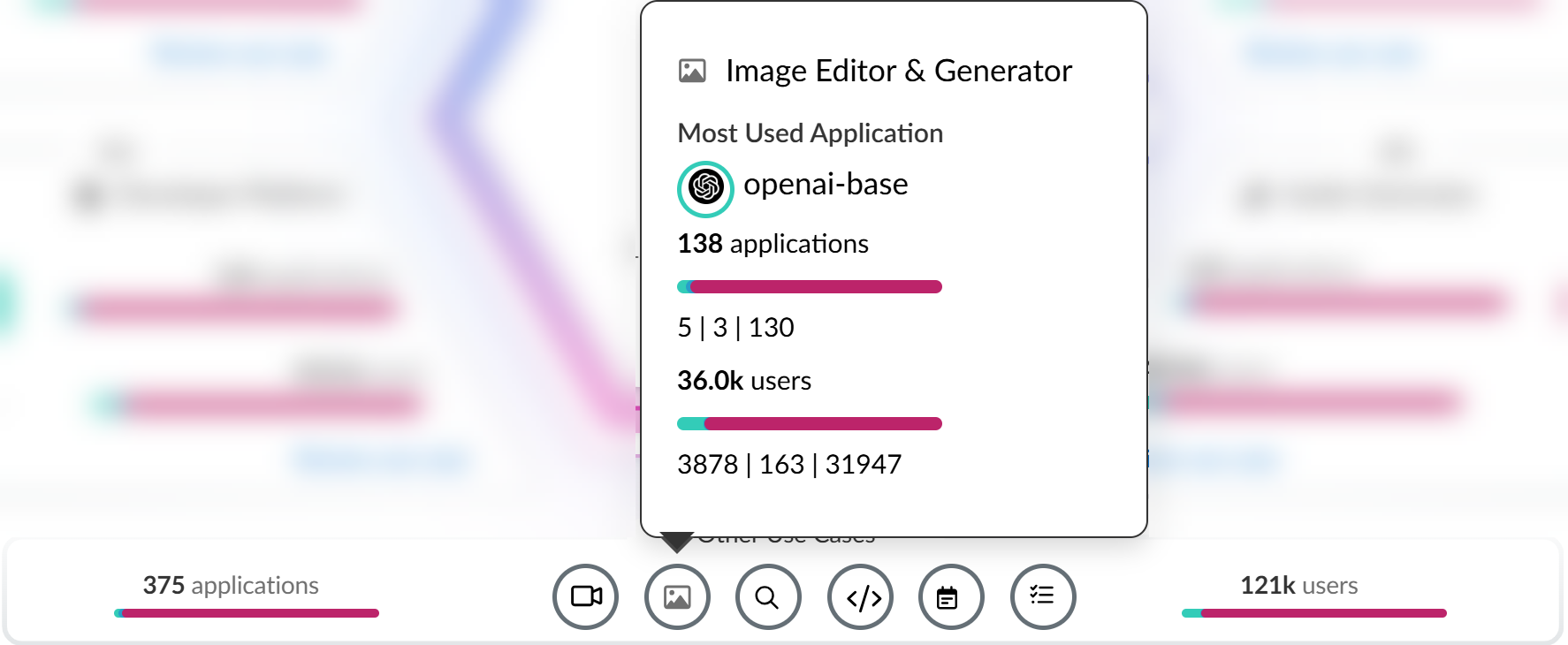Viewport: 1568px width, 645px height.
Task: Click the 138 applications count text
Action: coord(773,243)
